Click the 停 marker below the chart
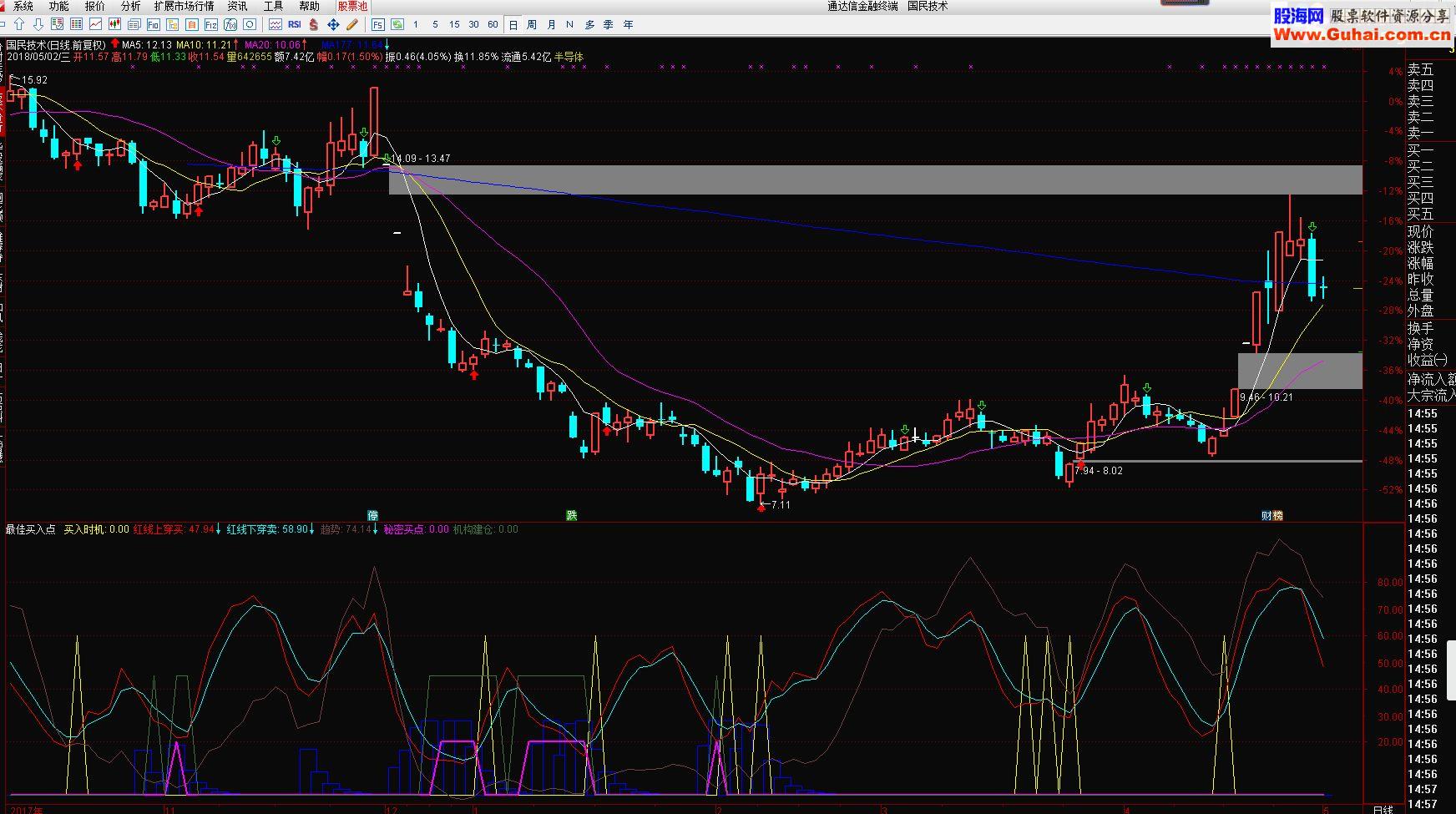 [x=373, y=515]
